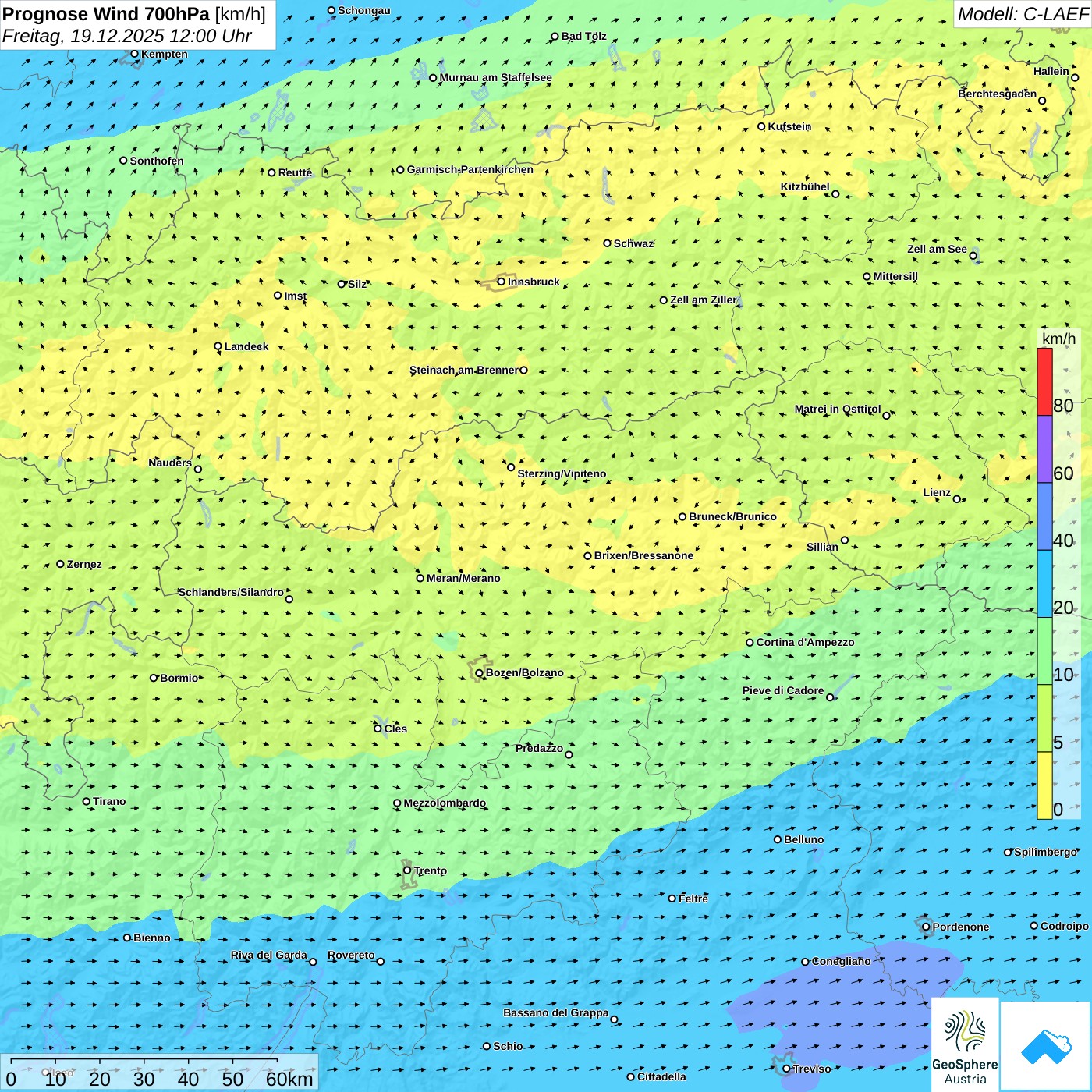Select the Treviso city label
Viewport: 1092px width, 1092px height.
[x=812, y=1069]
